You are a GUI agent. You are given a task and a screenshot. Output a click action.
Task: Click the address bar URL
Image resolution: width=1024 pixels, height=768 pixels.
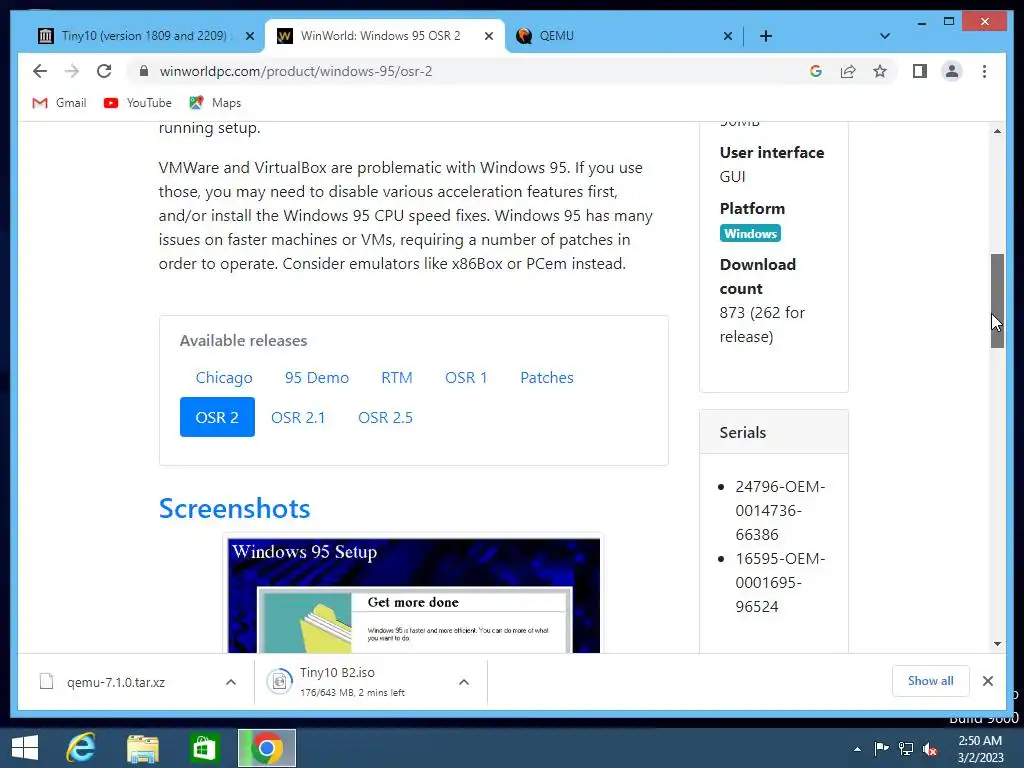click(296, 71)
